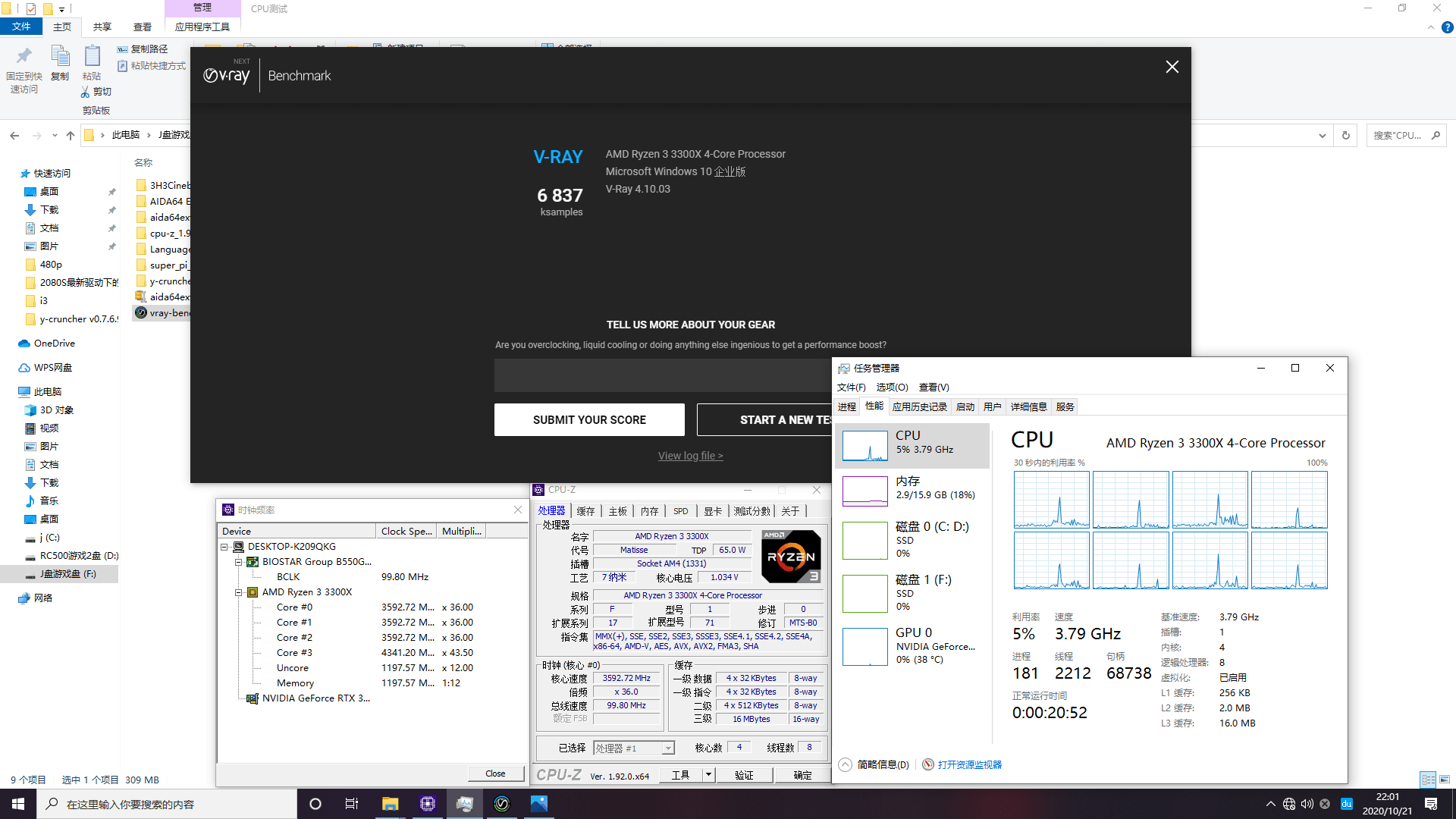Switch to Details tab in Task Manager
This screenshot has width=1456, height=819.
coord(1029,407)
